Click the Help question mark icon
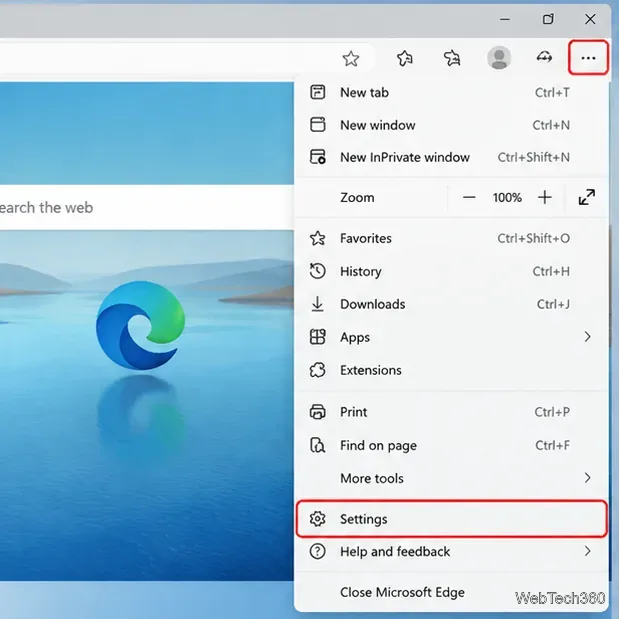 (x=318, y=551)
